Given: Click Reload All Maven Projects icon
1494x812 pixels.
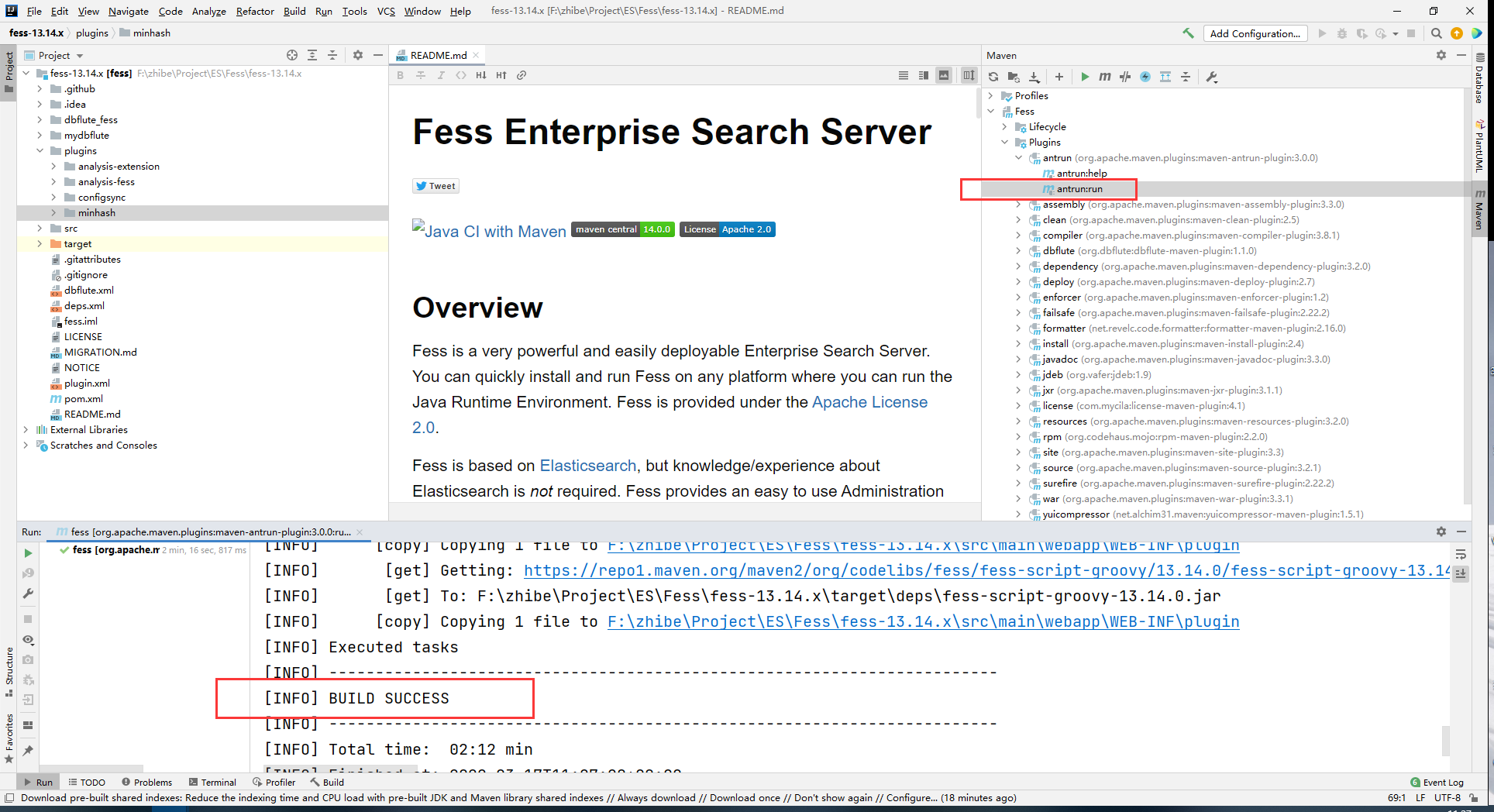Looking at the screenshot, I should (993, 77).
